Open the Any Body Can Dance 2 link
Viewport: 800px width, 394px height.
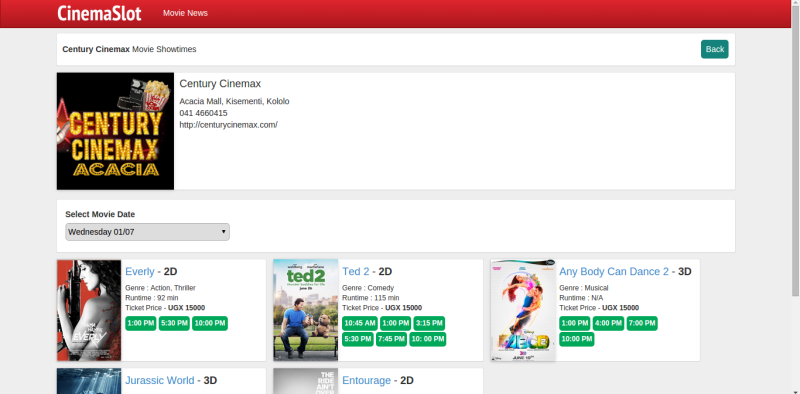tap(614, 272)
